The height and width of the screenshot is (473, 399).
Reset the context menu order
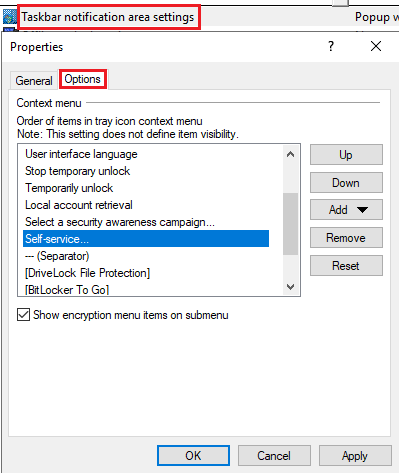click(x=346, y=266)
